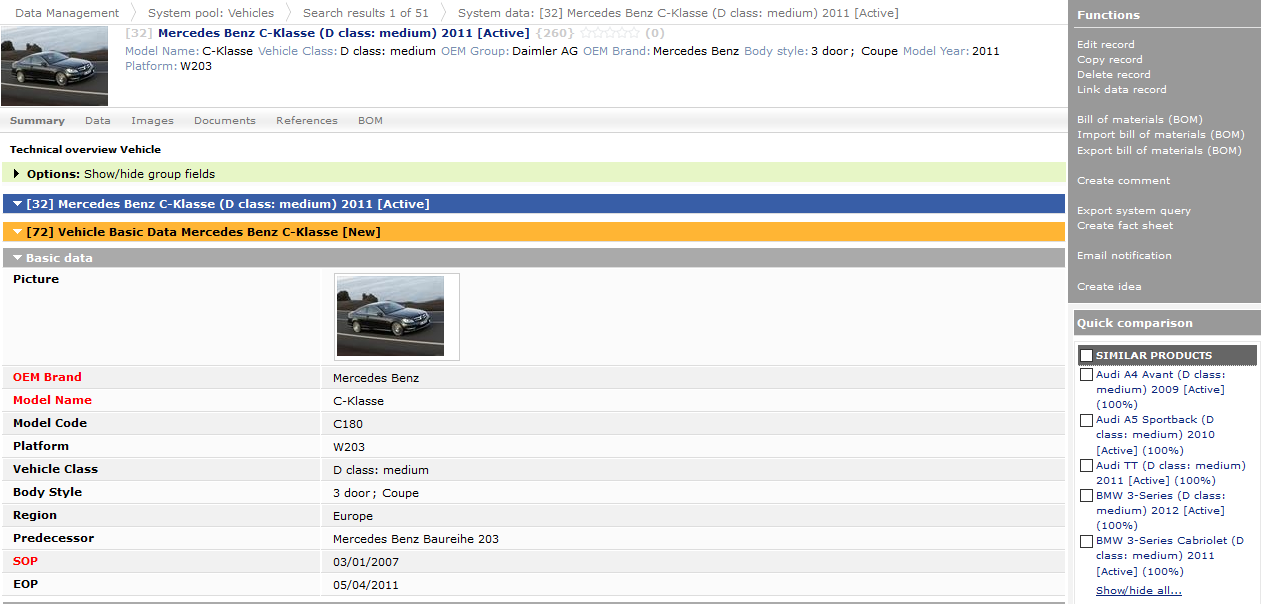Click Predecessor value Mercedes Benz Baureihe 203

[x=416, y=540]
